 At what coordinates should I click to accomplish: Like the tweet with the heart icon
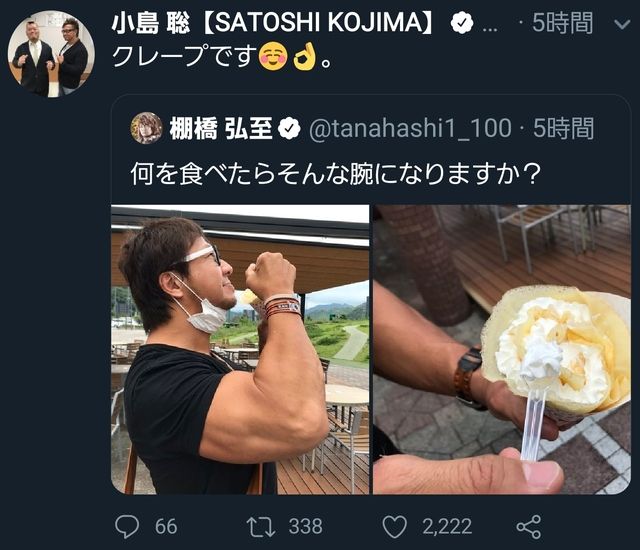[x=394, y=527]
